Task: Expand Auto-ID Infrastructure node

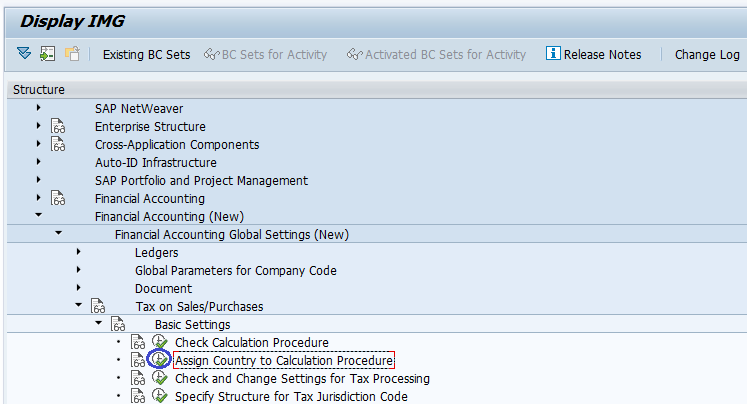Action: pyautogui.click(x=39, y=162)
